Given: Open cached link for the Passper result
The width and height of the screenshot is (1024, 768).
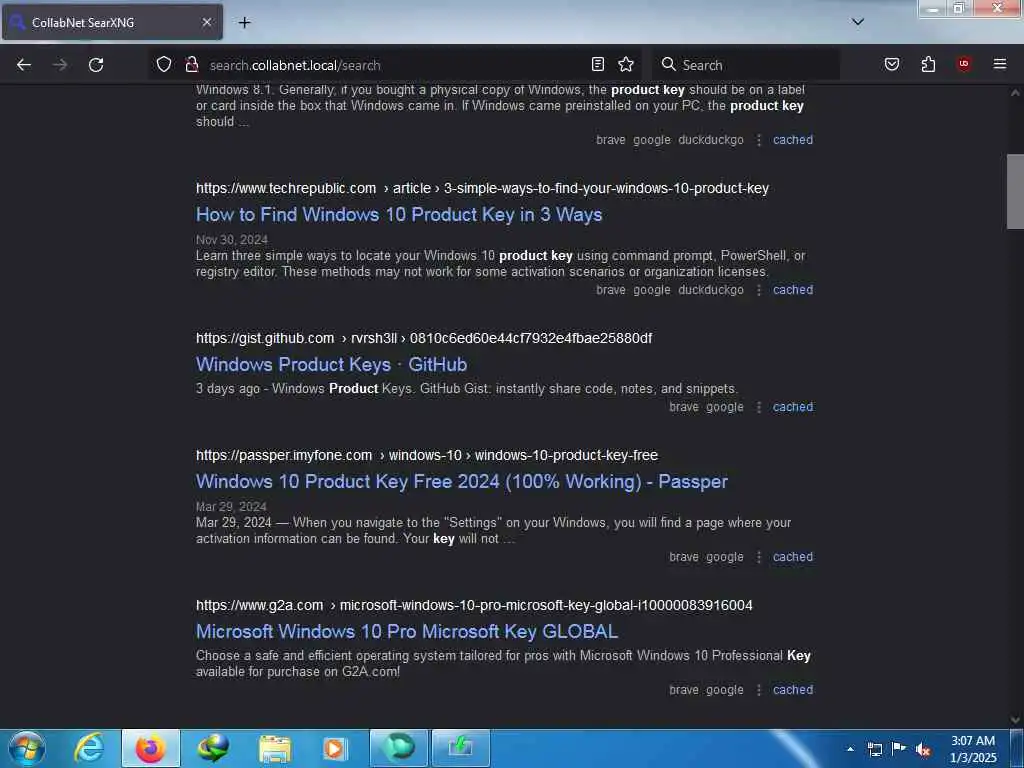Looking at the screenshot, I should [x=793, y=557].
